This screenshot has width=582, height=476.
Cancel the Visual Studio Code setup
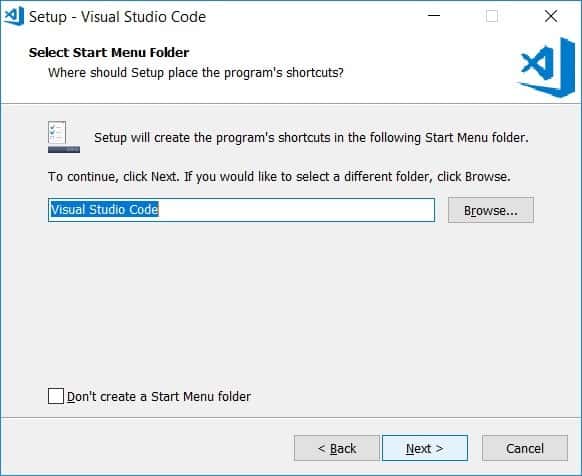(525, 448)
